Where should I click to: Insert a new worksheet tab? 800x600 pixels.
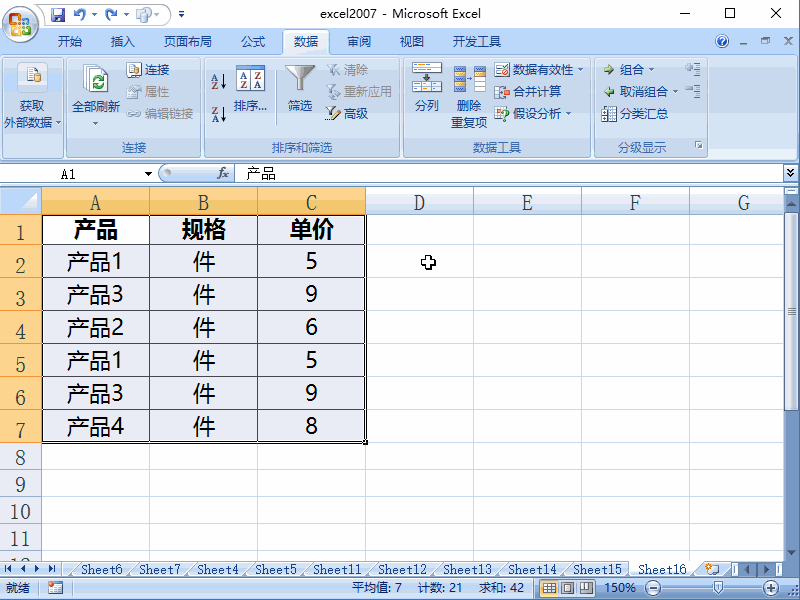712,568
